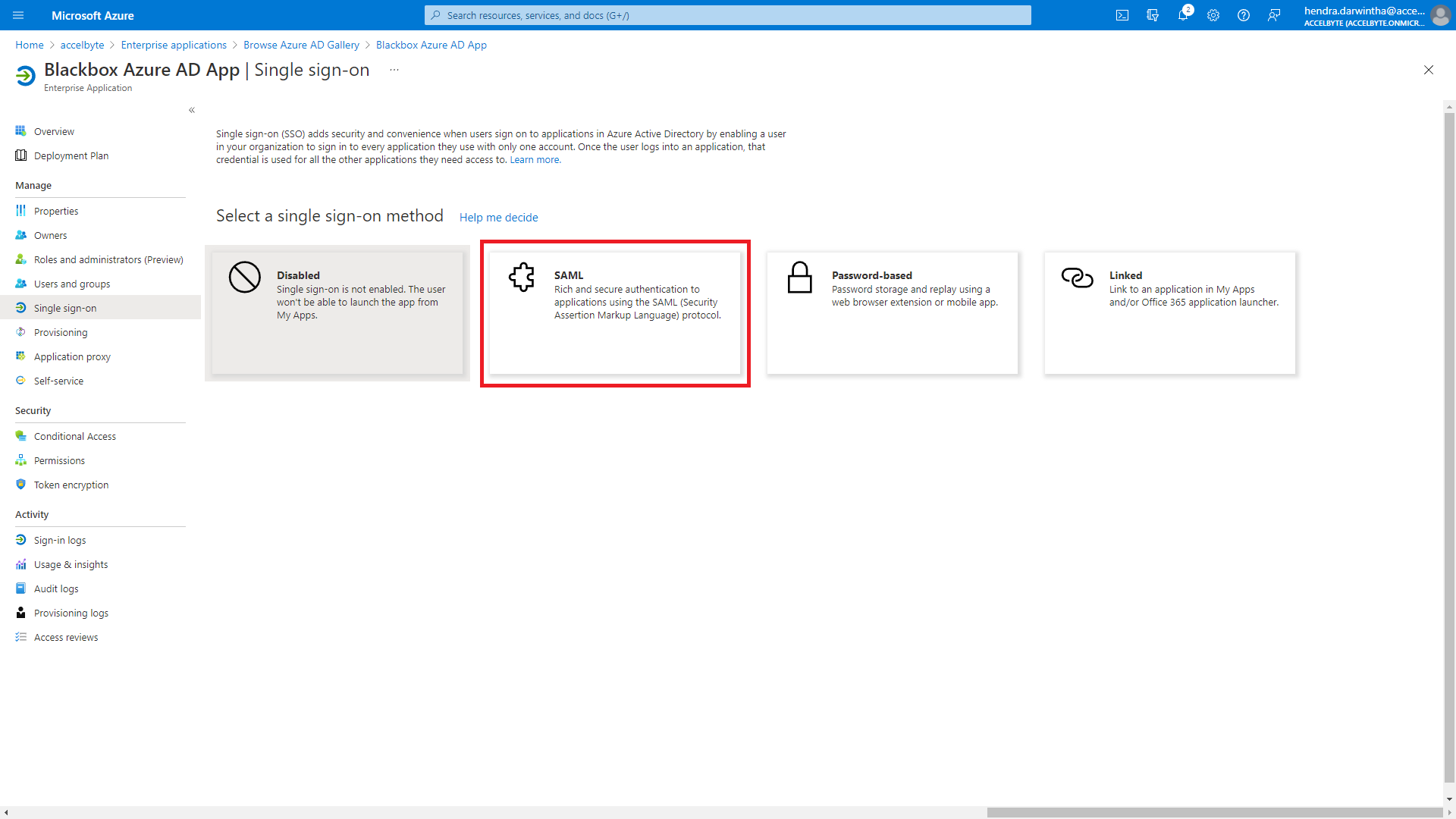
Task: Click the user account avatar
Action: (x=1440, y=15)
